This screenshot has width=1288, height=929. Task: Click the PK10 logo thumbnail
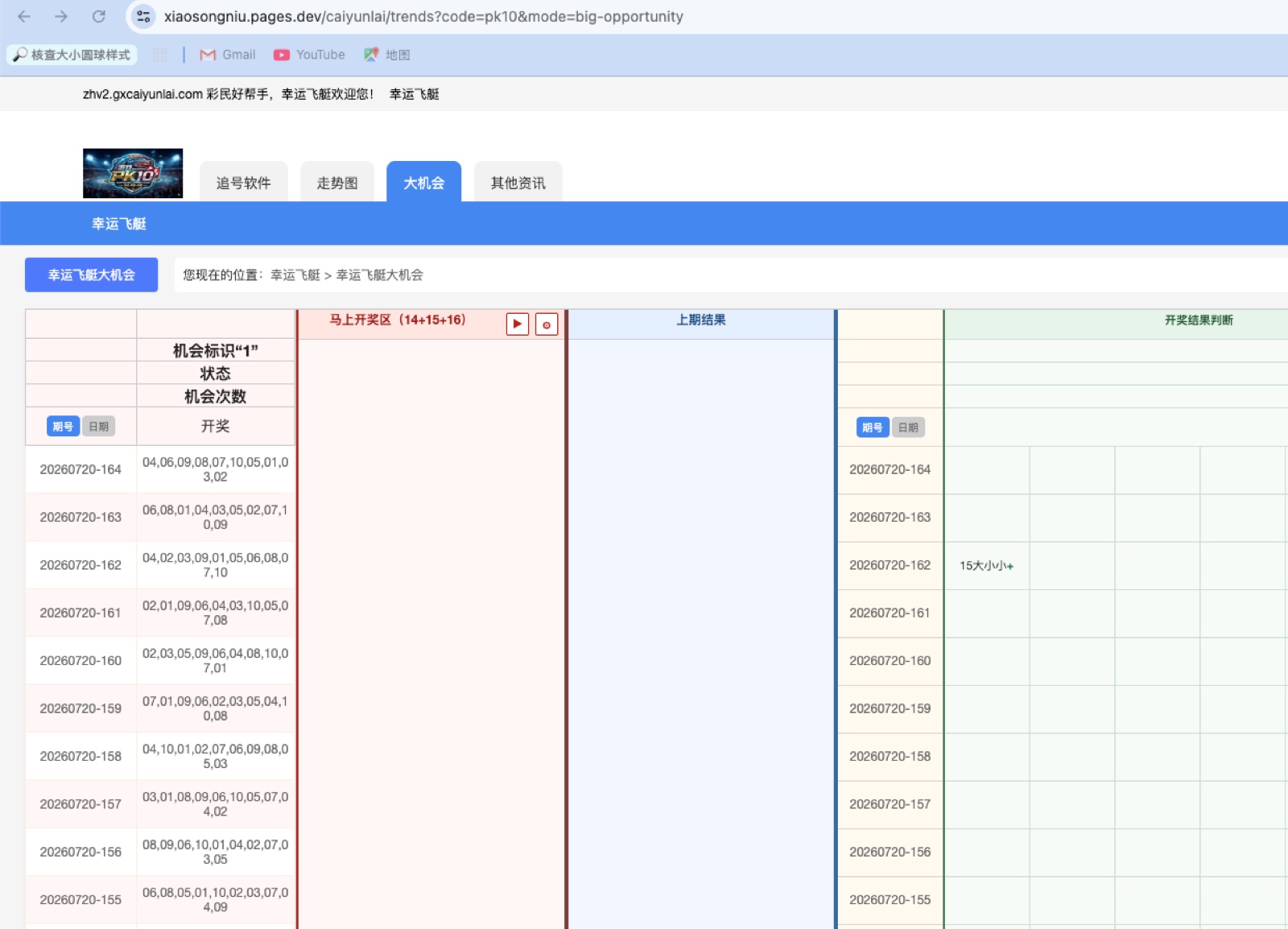point(133,173)
